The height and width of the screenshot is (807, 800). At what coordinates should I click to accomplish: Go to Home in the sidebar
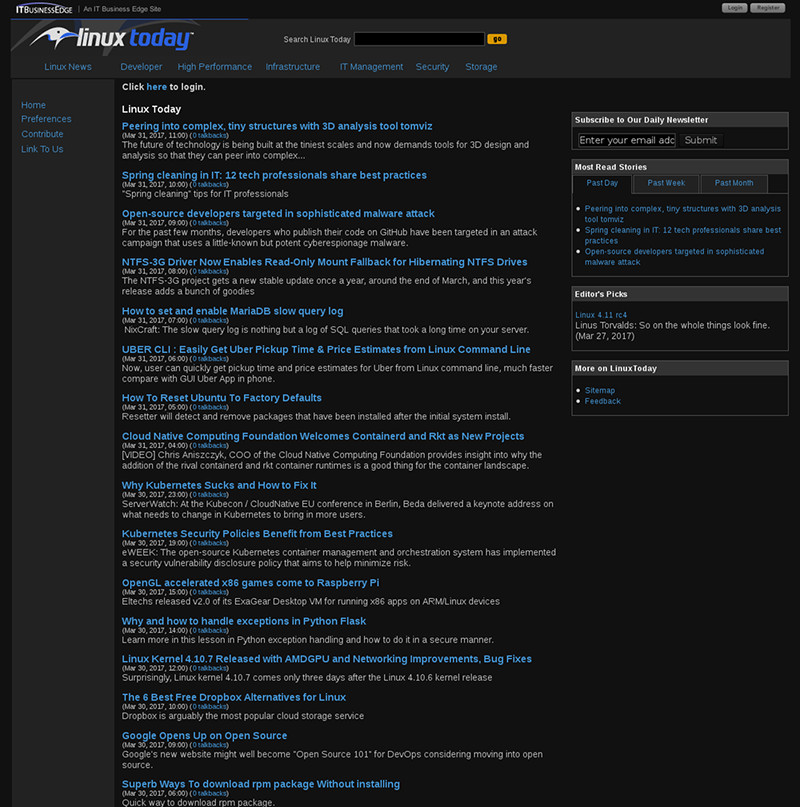coord(33,105)
